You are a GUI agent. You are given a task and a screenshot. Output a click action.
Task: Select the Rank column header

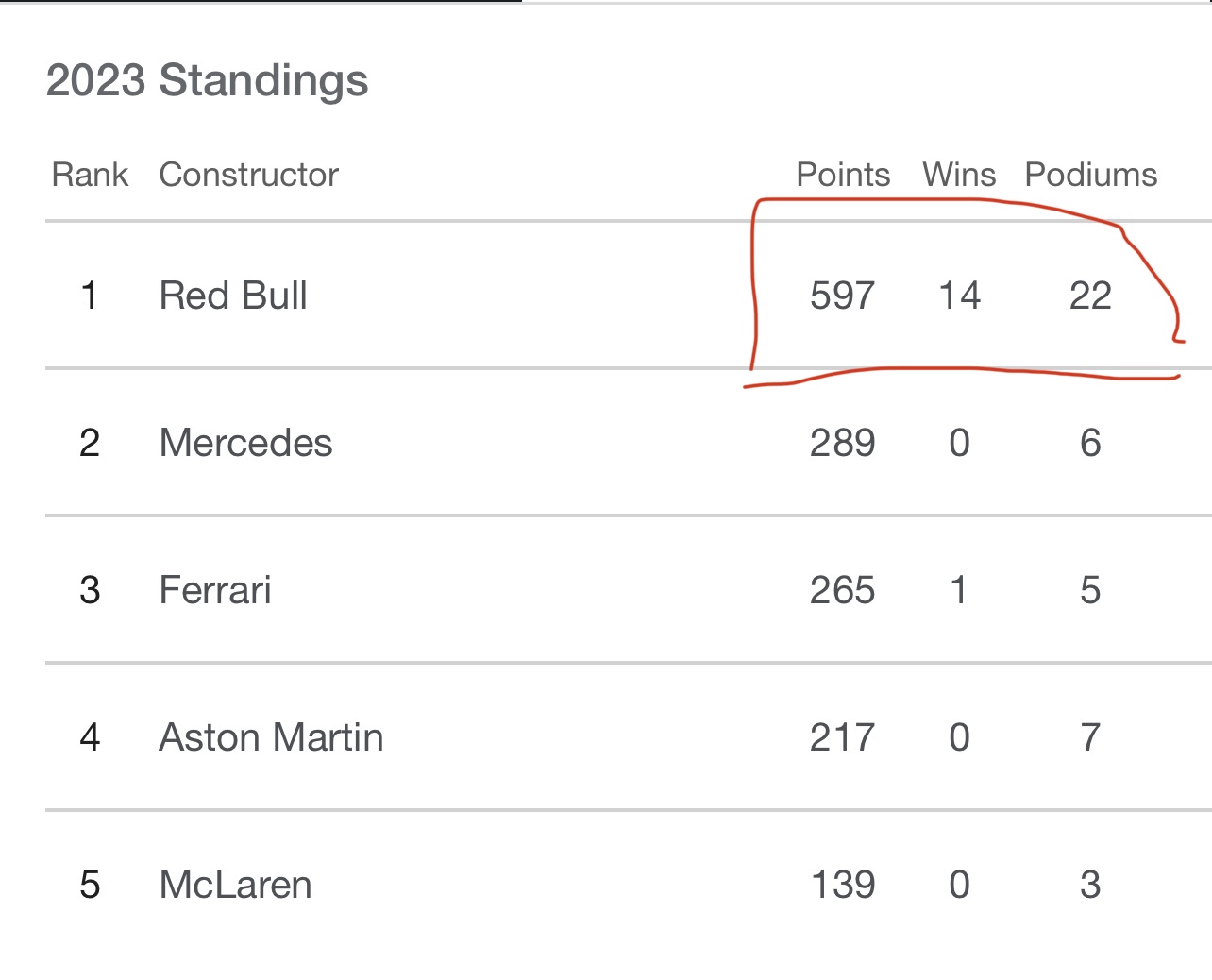coord(90,175)
